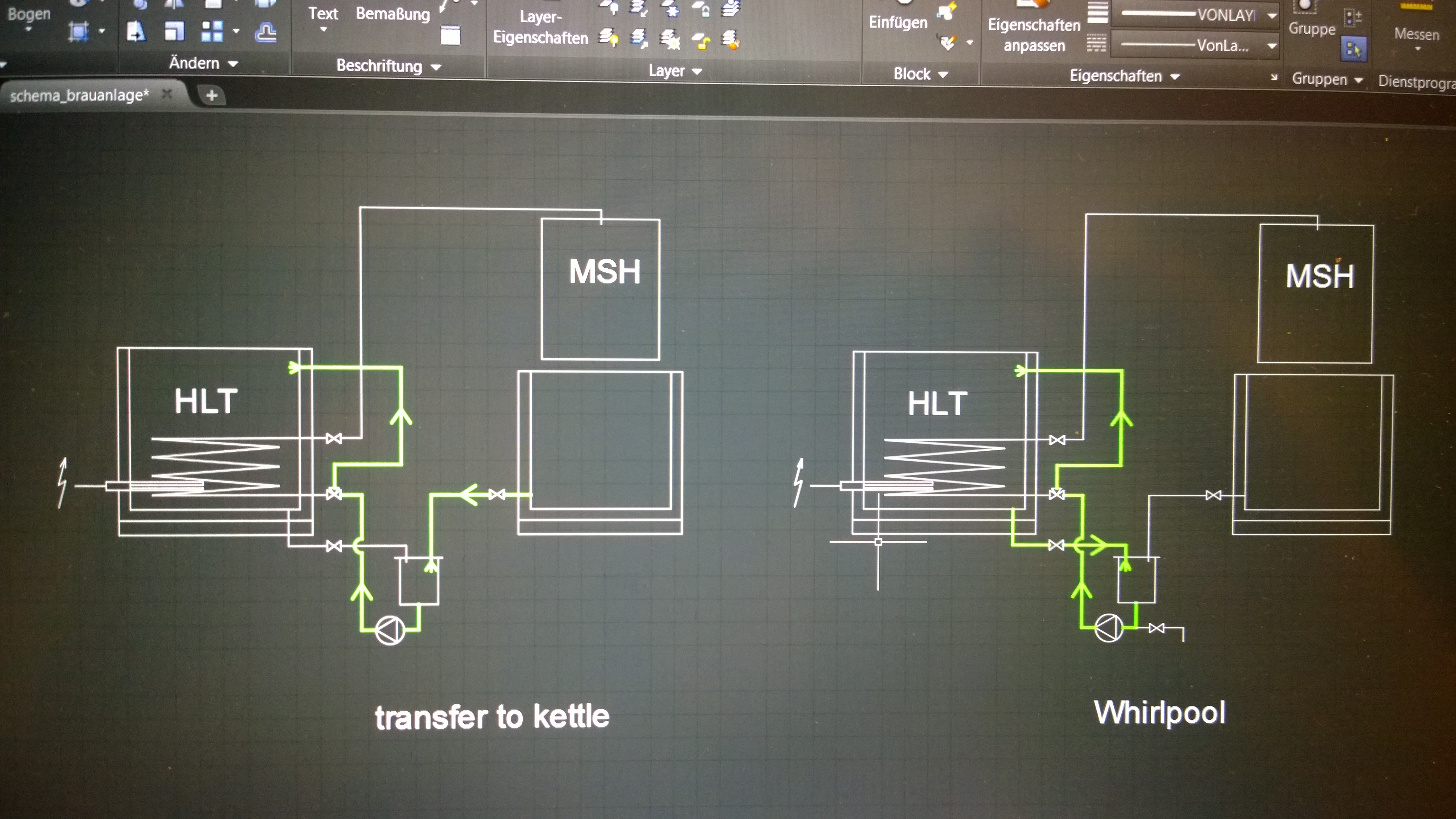Close the schema_brauanlage tab

coord(167,94)
